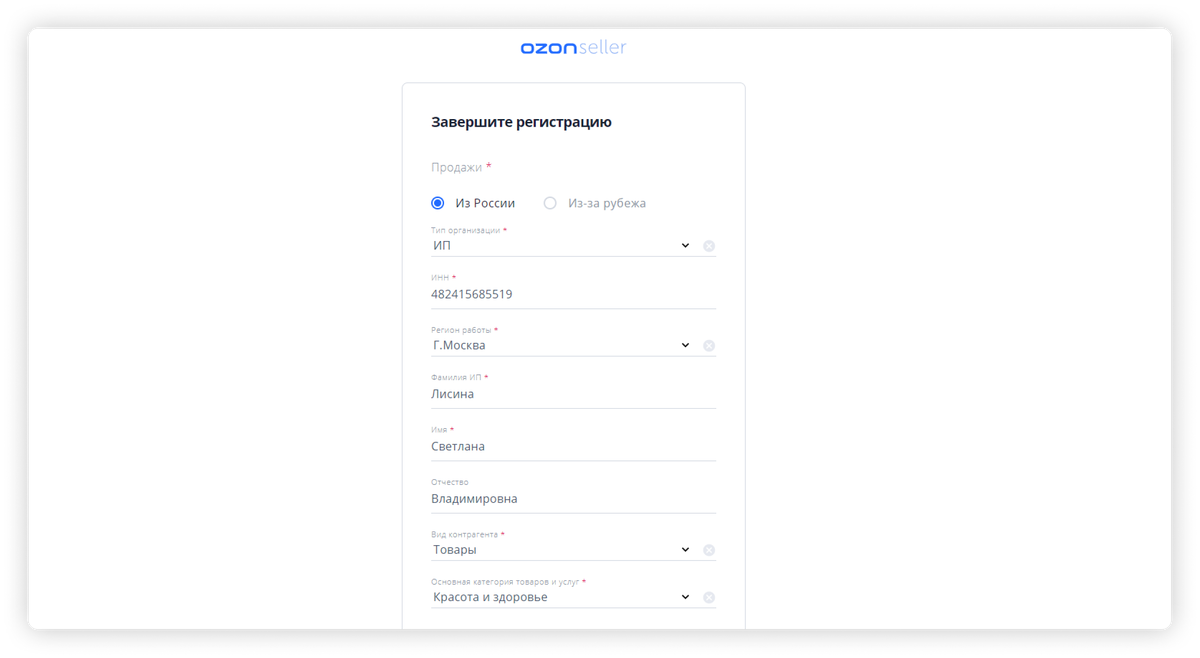Clear the Регион работы selection

coord(709,346)
